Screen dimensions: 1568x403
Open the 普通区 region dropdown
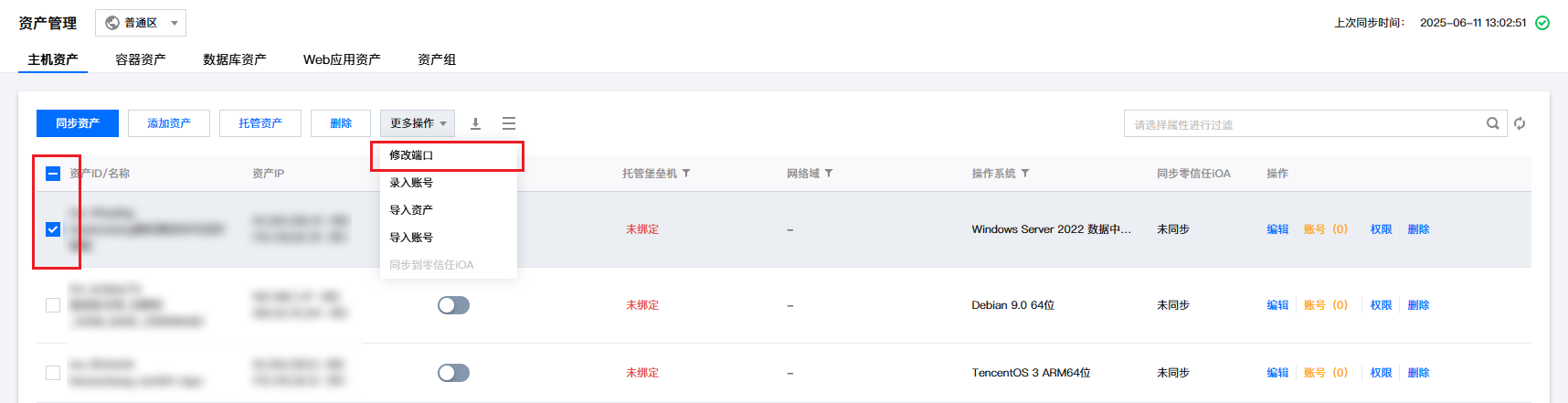pos(141,23)
